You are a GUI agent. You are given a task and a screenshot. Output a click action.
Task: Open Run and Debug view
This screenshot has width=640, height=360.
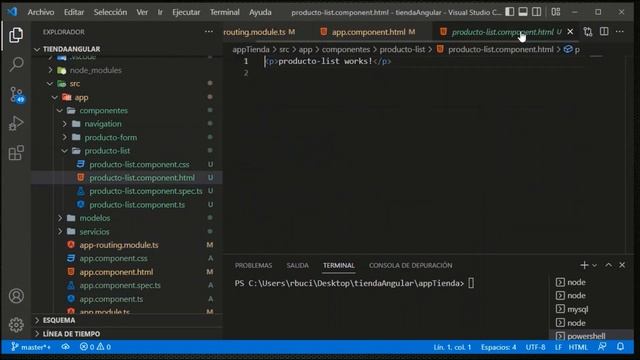(16, 123)
